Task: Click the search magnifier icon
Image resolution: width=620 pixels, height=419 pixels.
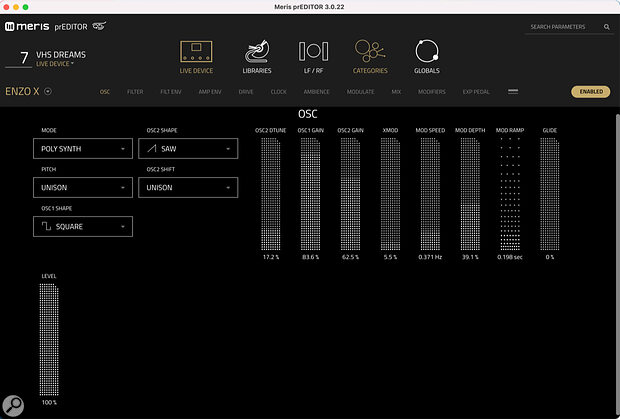Action: 607,27
